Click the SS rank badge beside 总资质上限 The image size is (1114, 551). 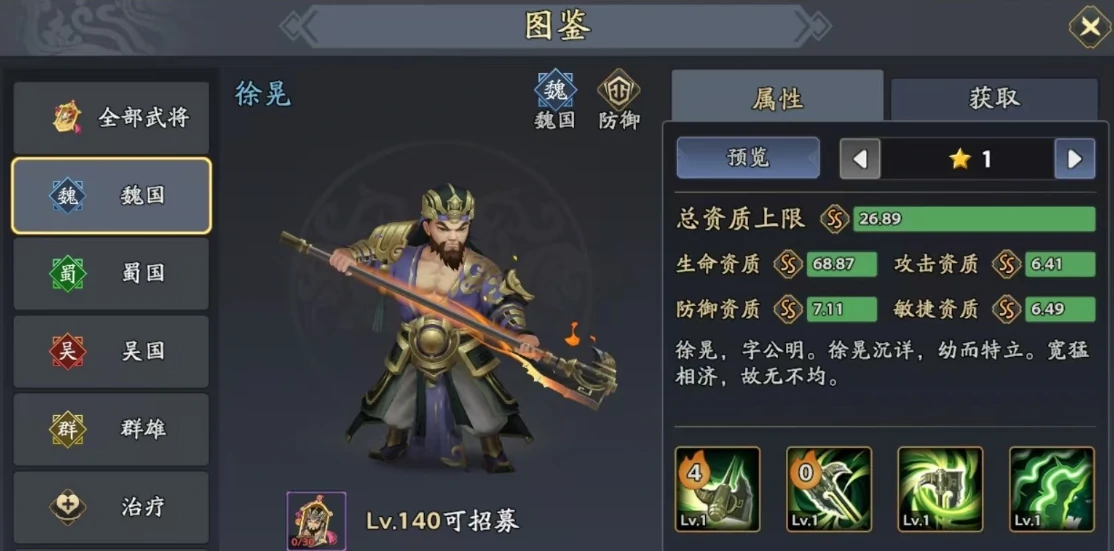[x=835, y=219]
